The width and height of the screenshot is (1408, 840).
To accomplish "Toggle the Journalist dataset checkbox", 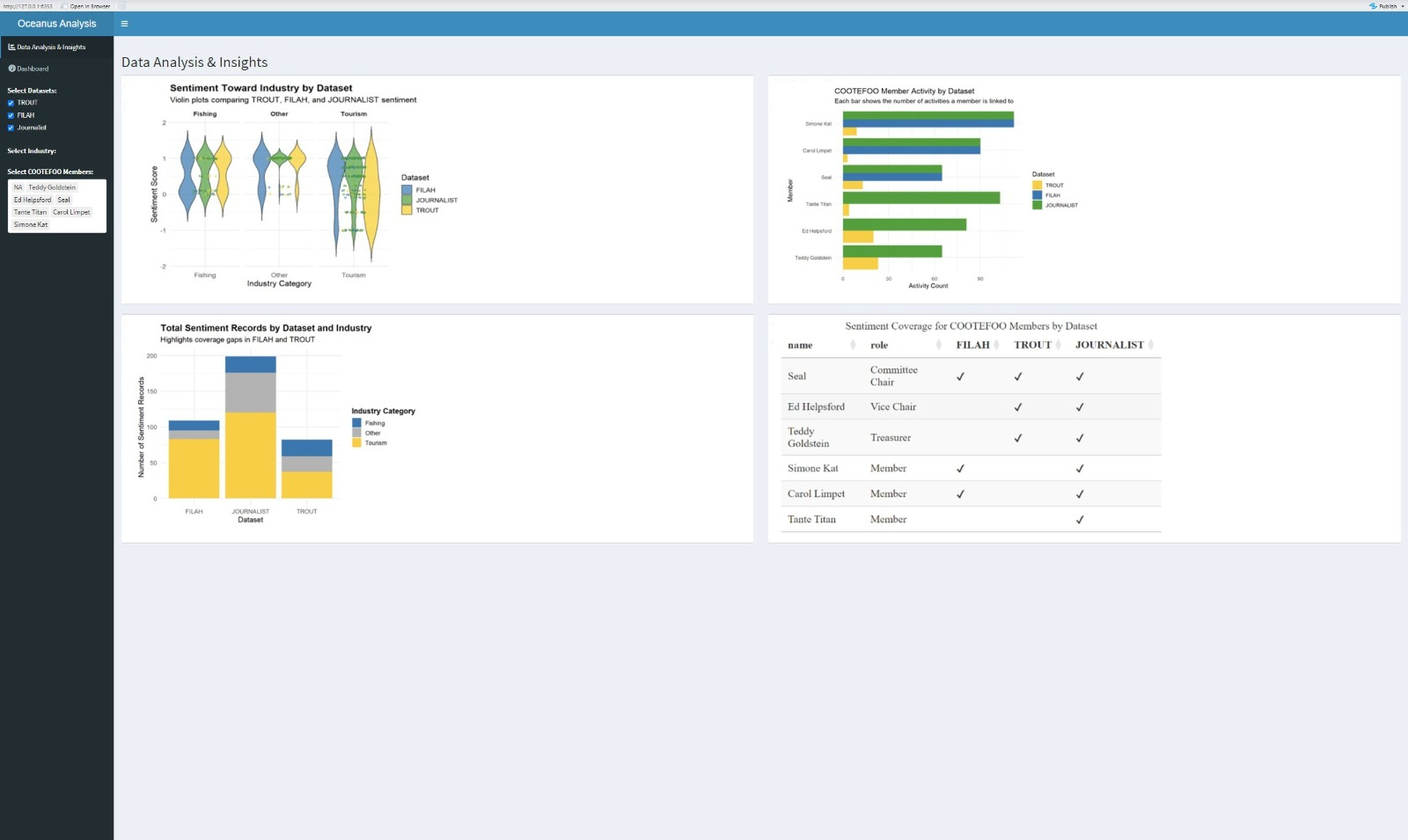I will pos(11,128).
